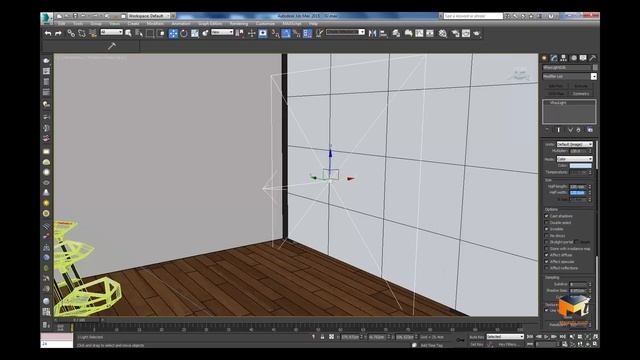Switch to the Display command panel tab
The height and width of the screenshot is (360, 640).
pos(583,58)
